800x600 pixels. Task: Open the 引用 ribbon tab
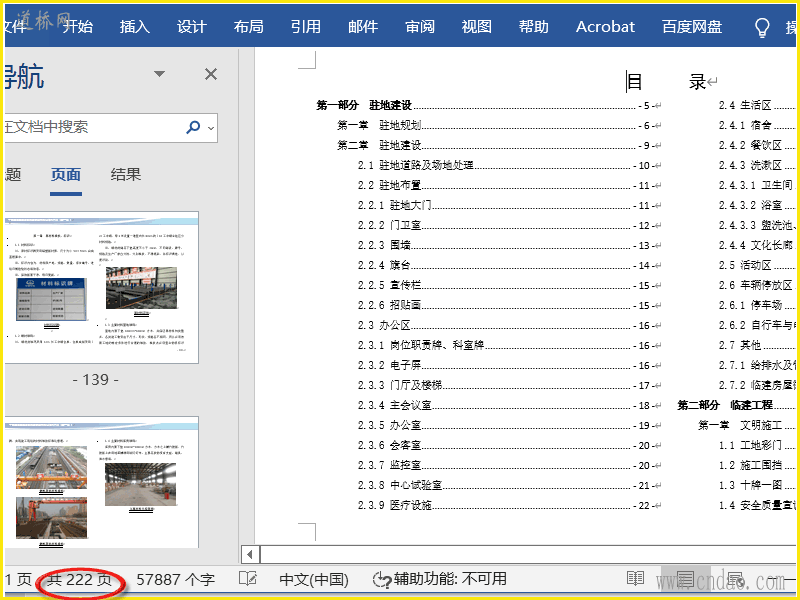point(305,27)
